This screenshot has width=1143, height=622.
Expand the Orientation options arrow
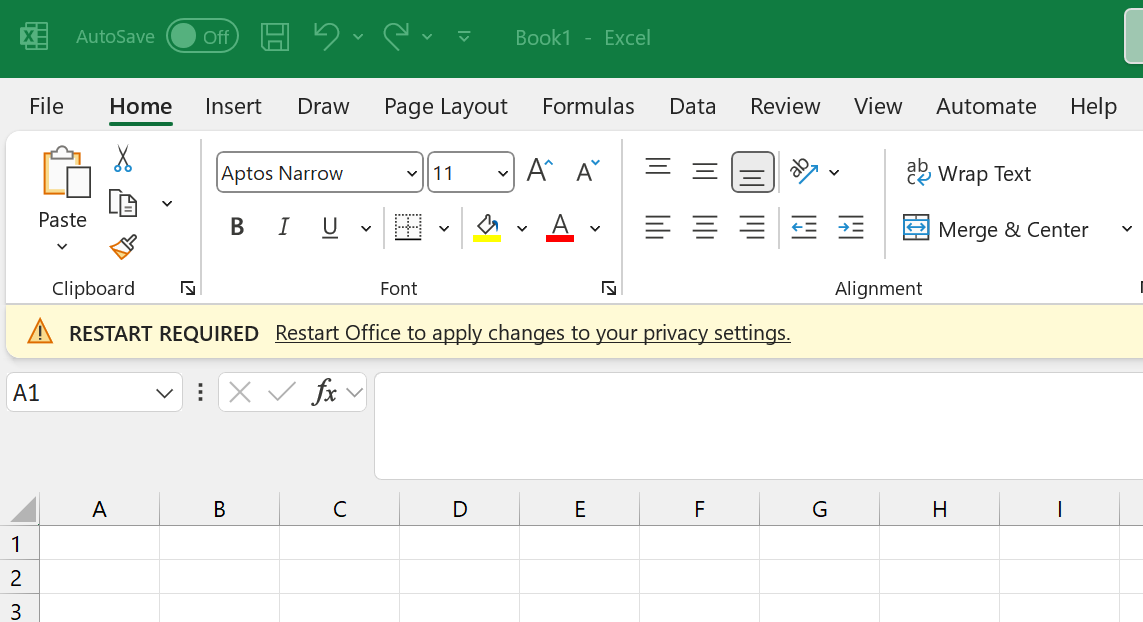coord(835,173)
